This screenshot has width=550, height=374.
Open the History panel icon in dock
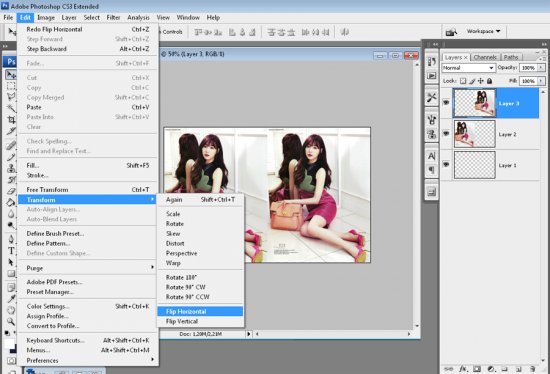432,61
